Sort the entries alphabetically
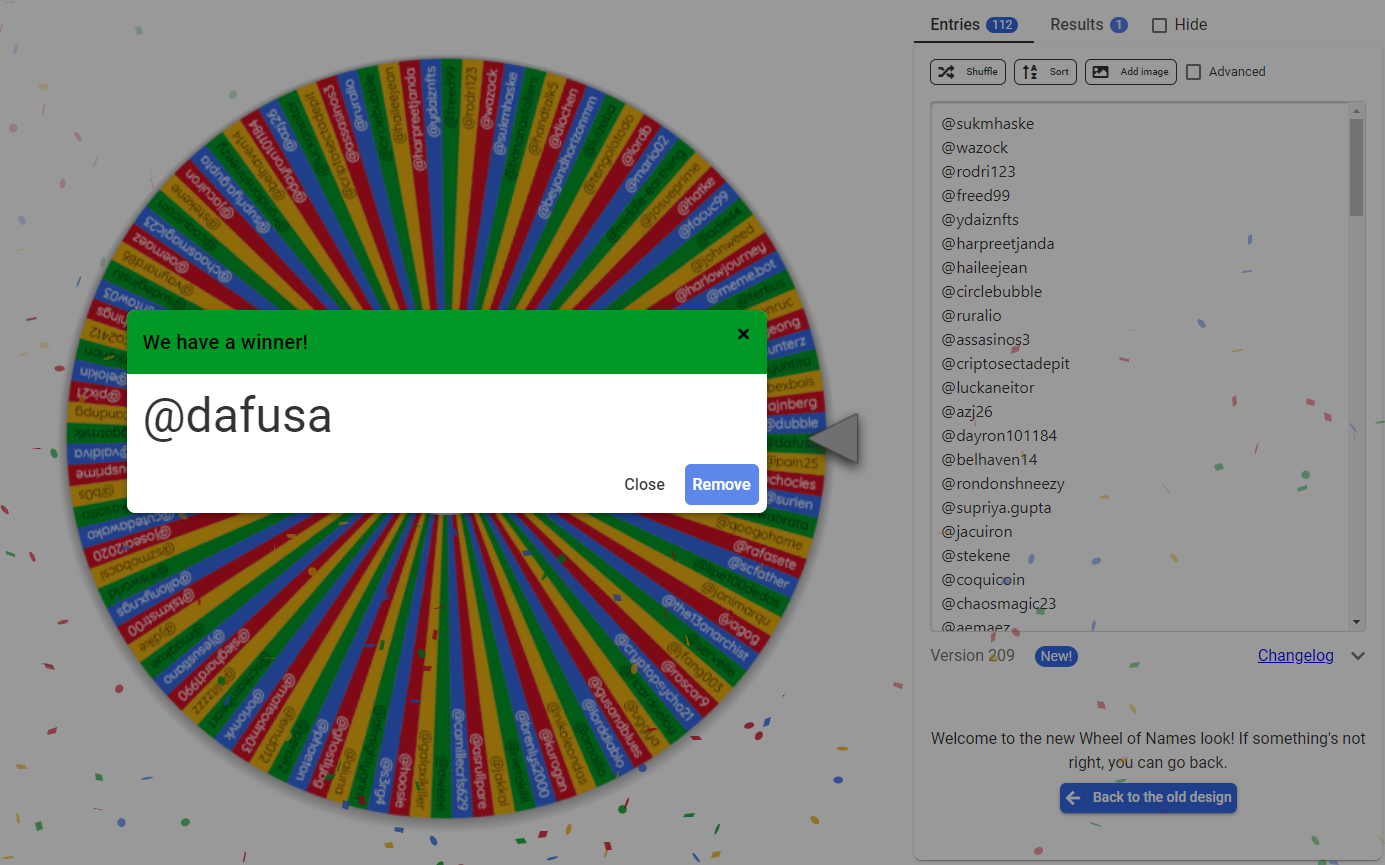 pos(1045,72)
